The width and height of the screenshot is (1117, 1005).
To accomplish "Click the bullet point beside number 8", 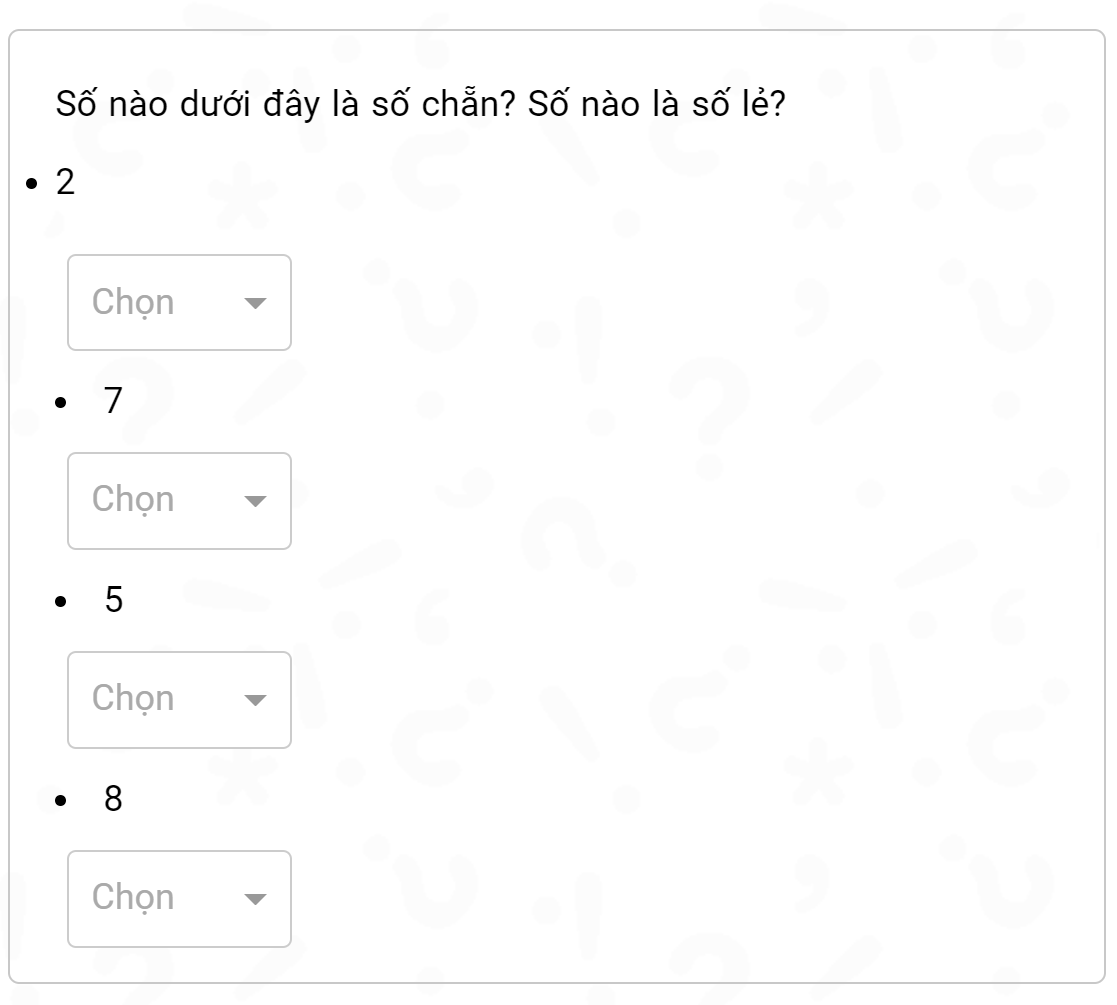I will coord(62,801).
